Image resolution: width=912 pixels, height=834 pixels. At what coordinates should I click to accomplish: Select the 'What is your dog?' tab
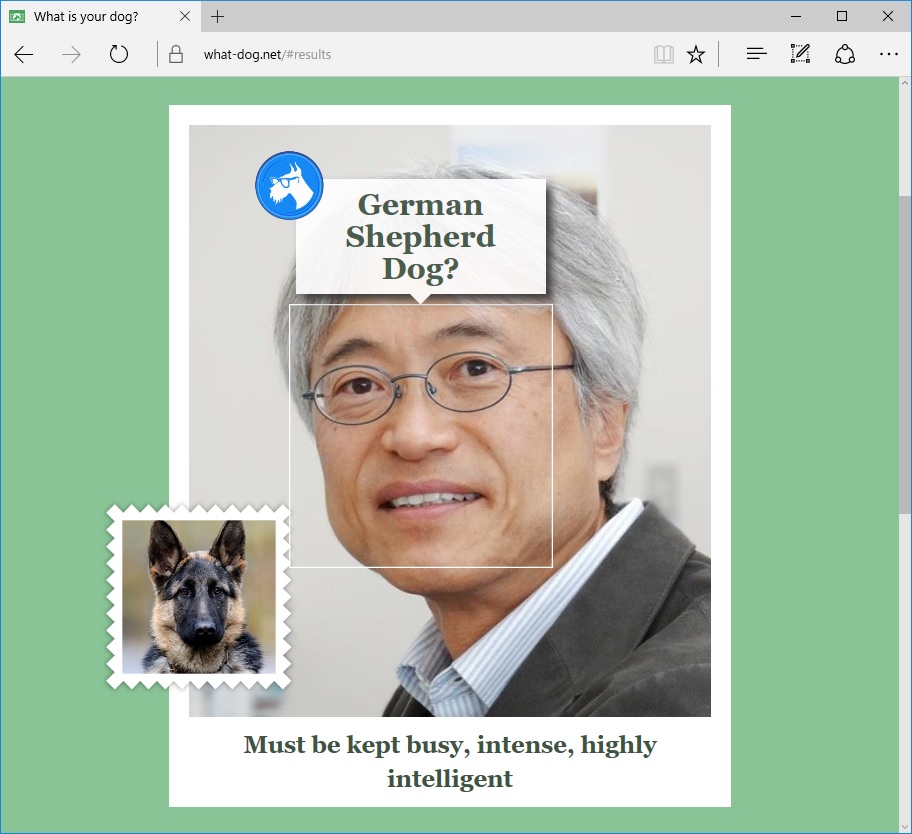click(x=101, y=16)
